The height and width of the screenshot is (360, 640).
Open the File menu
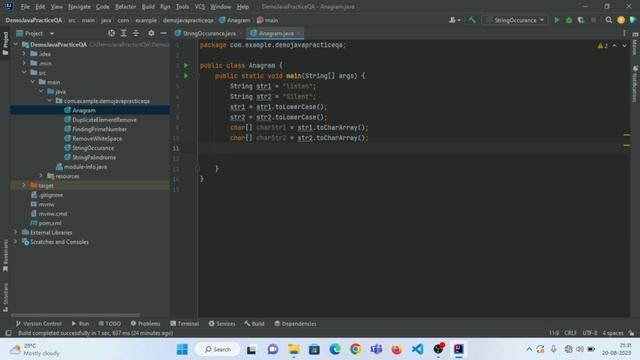click(25, 7)
